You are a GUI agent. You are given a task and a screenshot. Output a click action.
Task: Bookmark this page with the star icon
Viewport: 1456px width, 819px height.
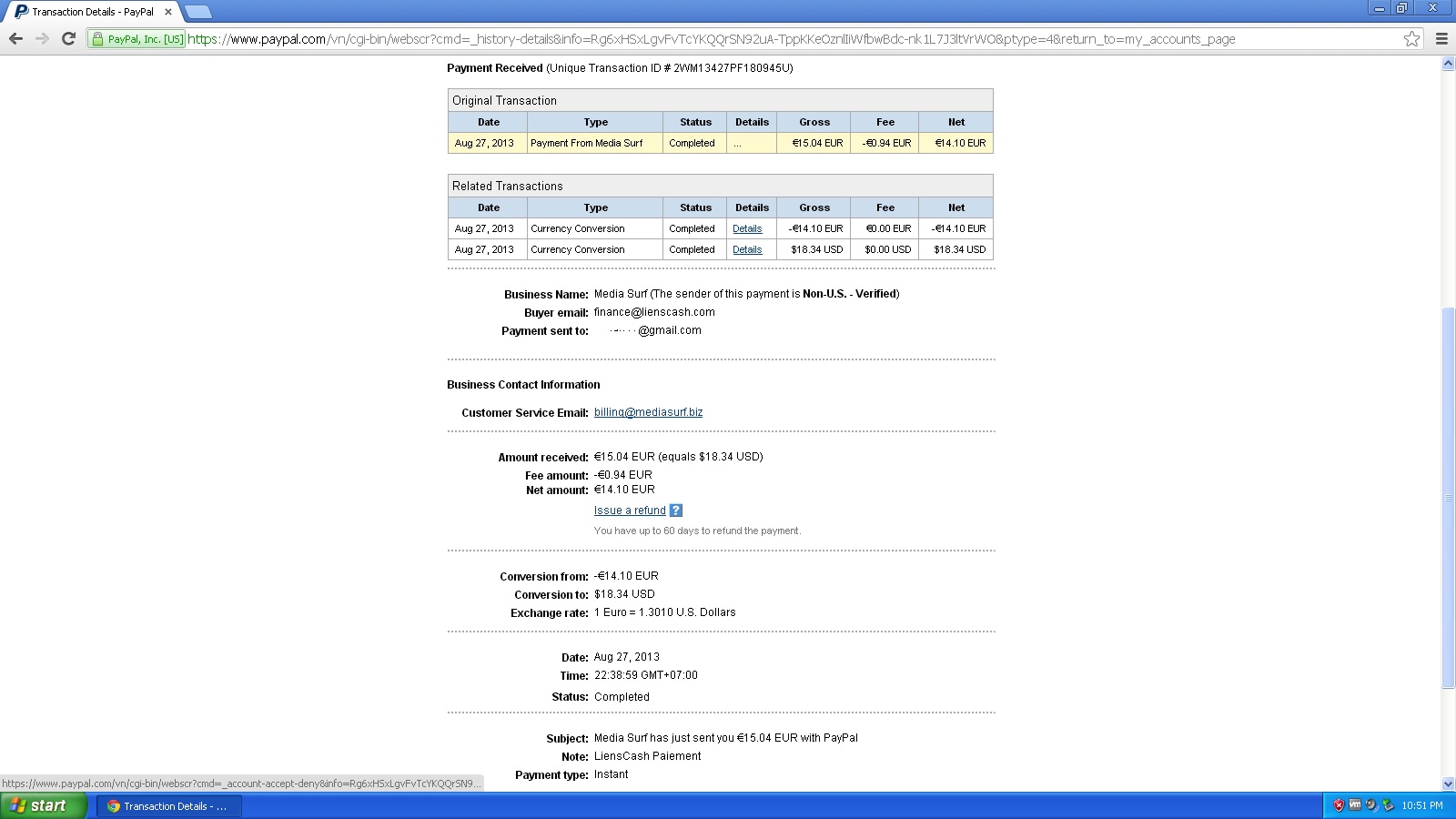[x=1411, y=39]
